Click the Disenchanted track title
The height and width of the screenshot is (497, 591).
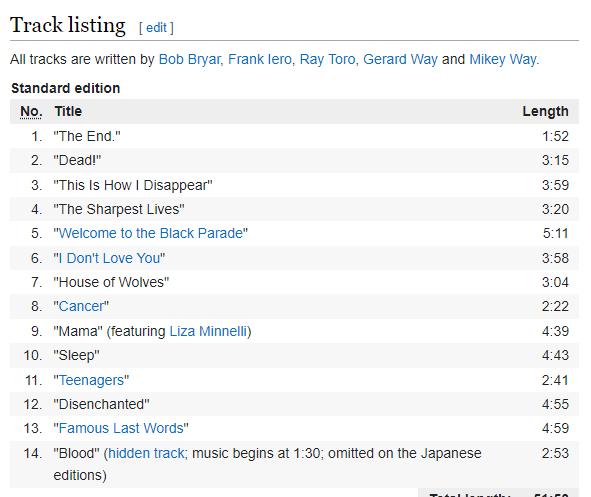click(101, 404)
